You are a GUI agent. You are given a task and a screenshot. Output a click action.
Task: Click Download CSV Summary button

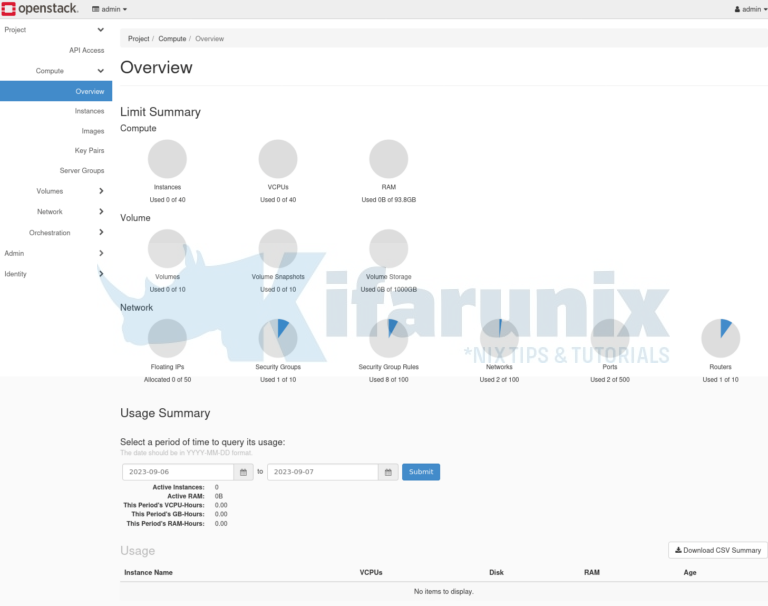click(x=718, y=550)
